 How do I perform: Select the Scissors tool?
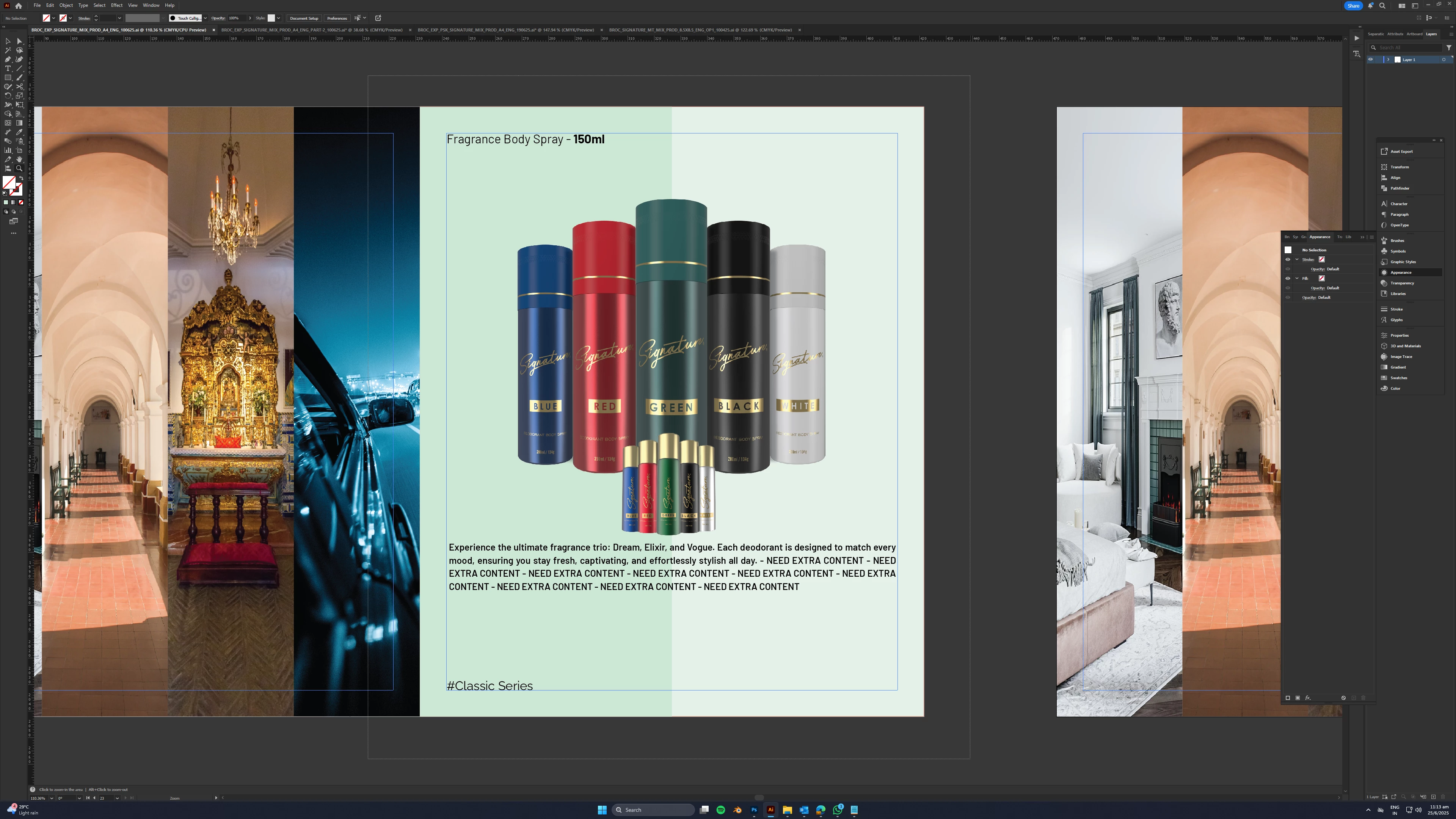(x=19, y=86)
